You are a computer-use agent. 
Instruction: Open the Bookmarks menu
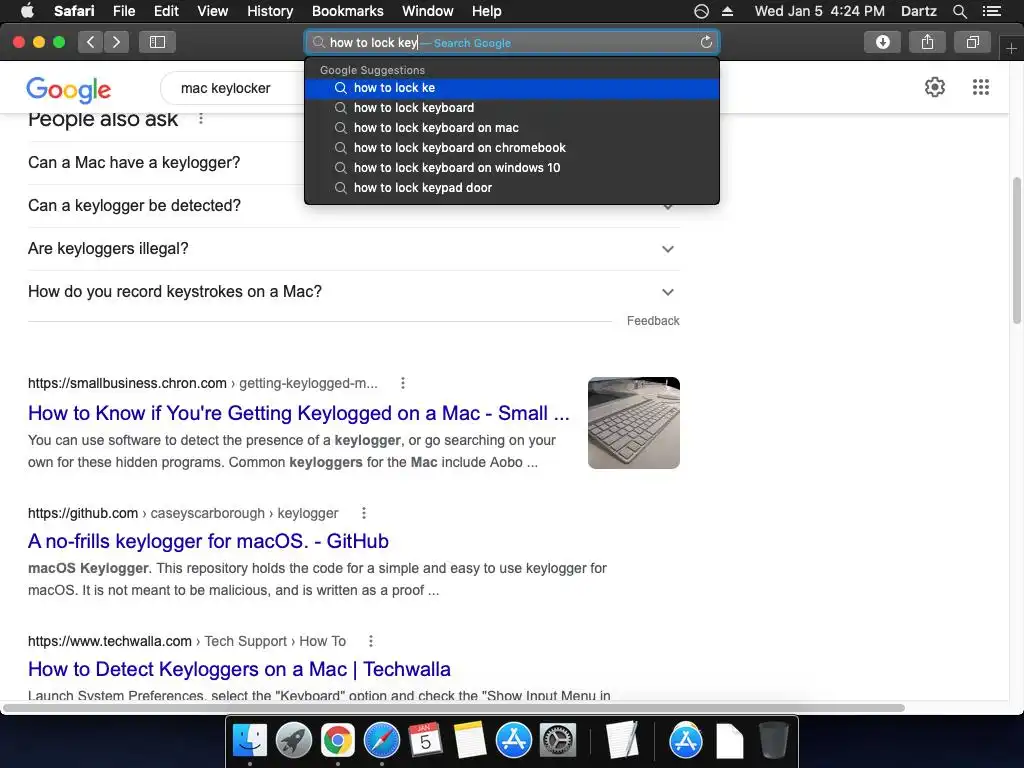click(x=347, y=11)
